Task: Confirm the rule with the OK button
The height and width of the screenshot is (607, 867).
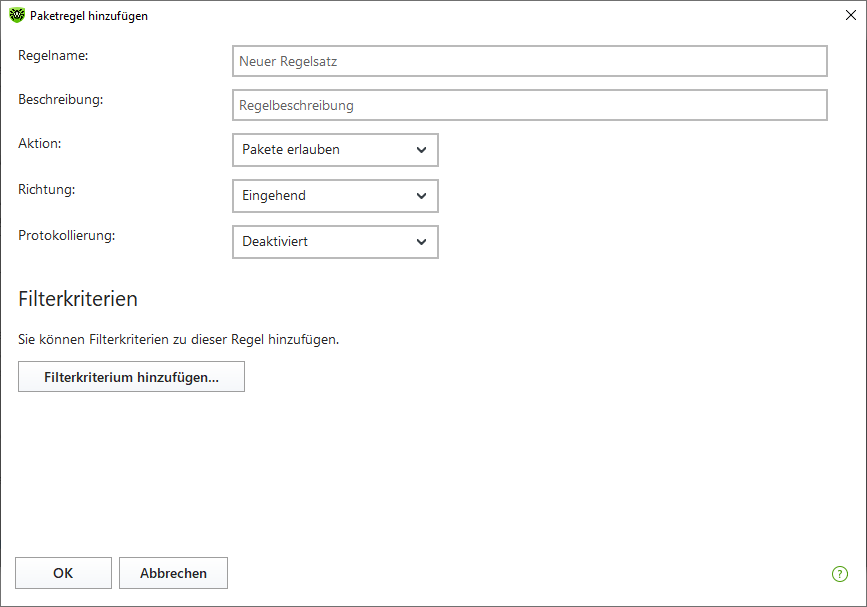Action: point(63,573)
